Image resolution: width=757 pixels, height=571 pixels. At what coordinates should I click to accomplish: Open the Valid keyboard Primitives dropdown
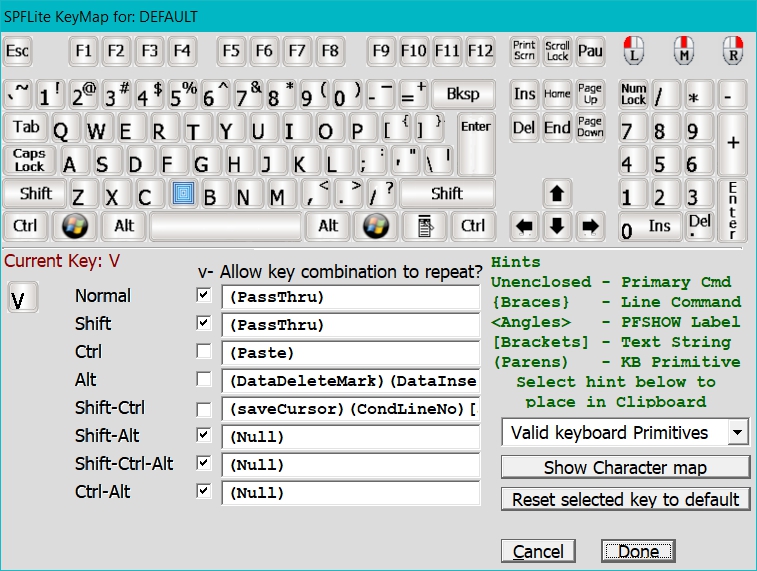737,432
